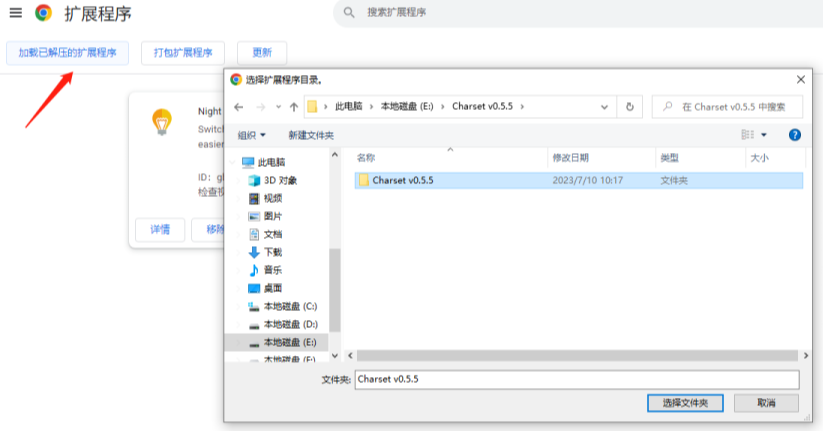Screen dimensions: 823x431
Task: Open the 组织 menu
Action: pyautogui.click(x=251, y=135)
